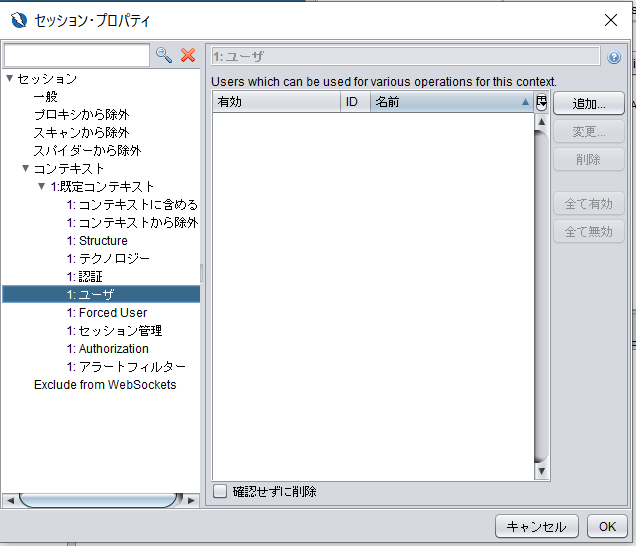The image size is (636, 546).
Task: Select スパイダーから除外 in the tree
Action: [x=87, y=150]
